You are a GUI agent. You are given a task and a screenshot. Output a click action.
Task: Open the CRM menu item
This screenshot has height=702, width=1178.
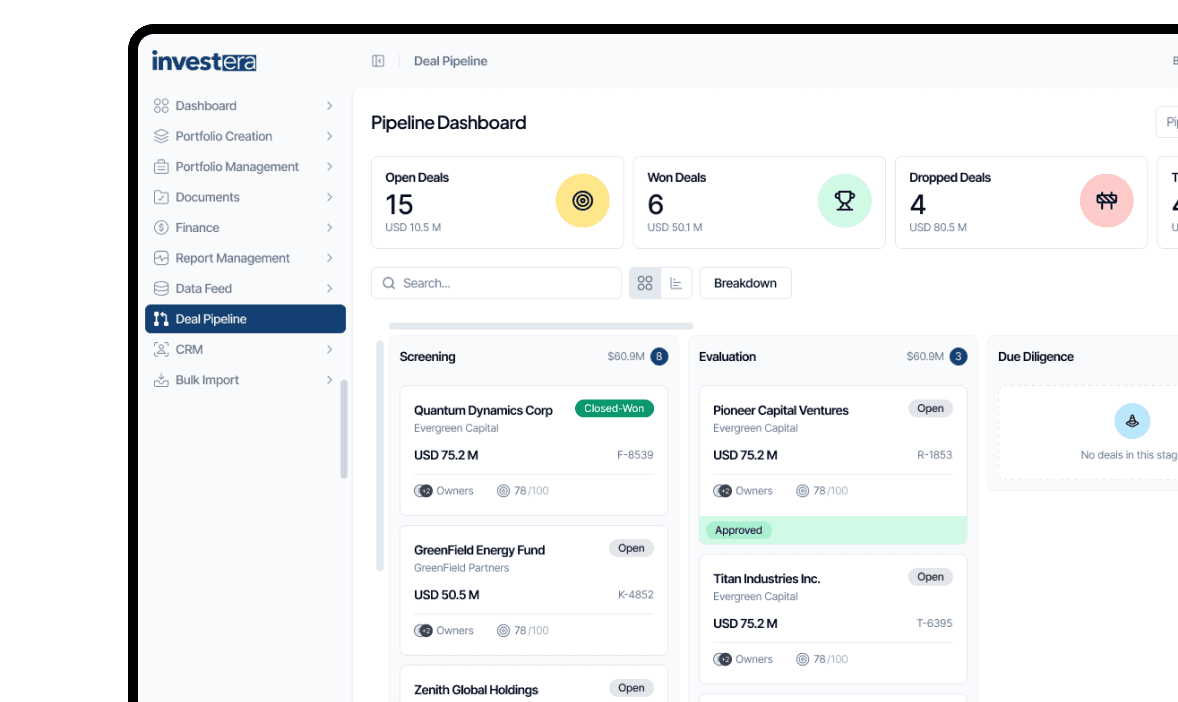[245, 349]
